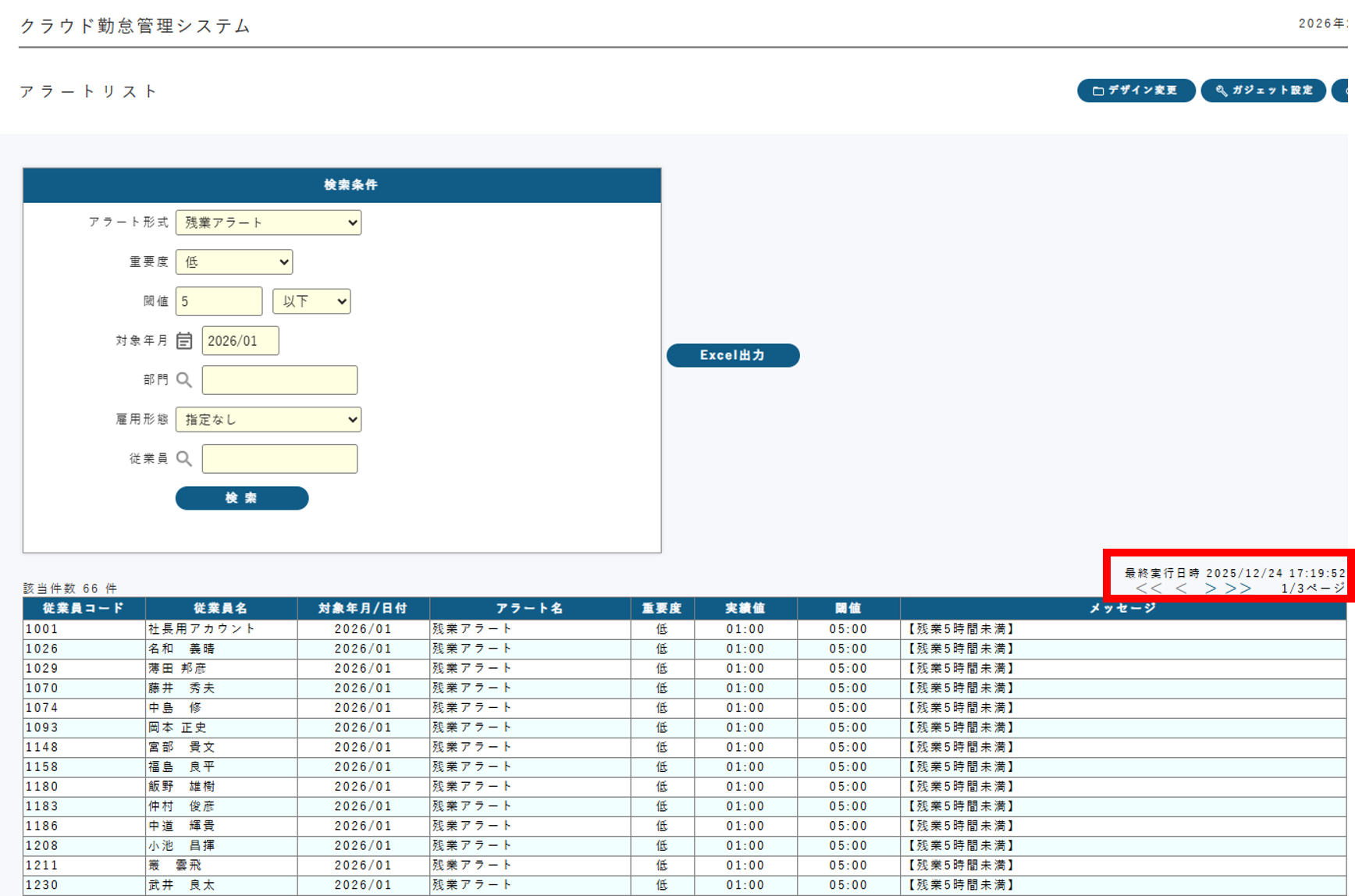Expand the 以下 comparison dropdown
This screenshot has height=896, width=1355.
point(311,301)
